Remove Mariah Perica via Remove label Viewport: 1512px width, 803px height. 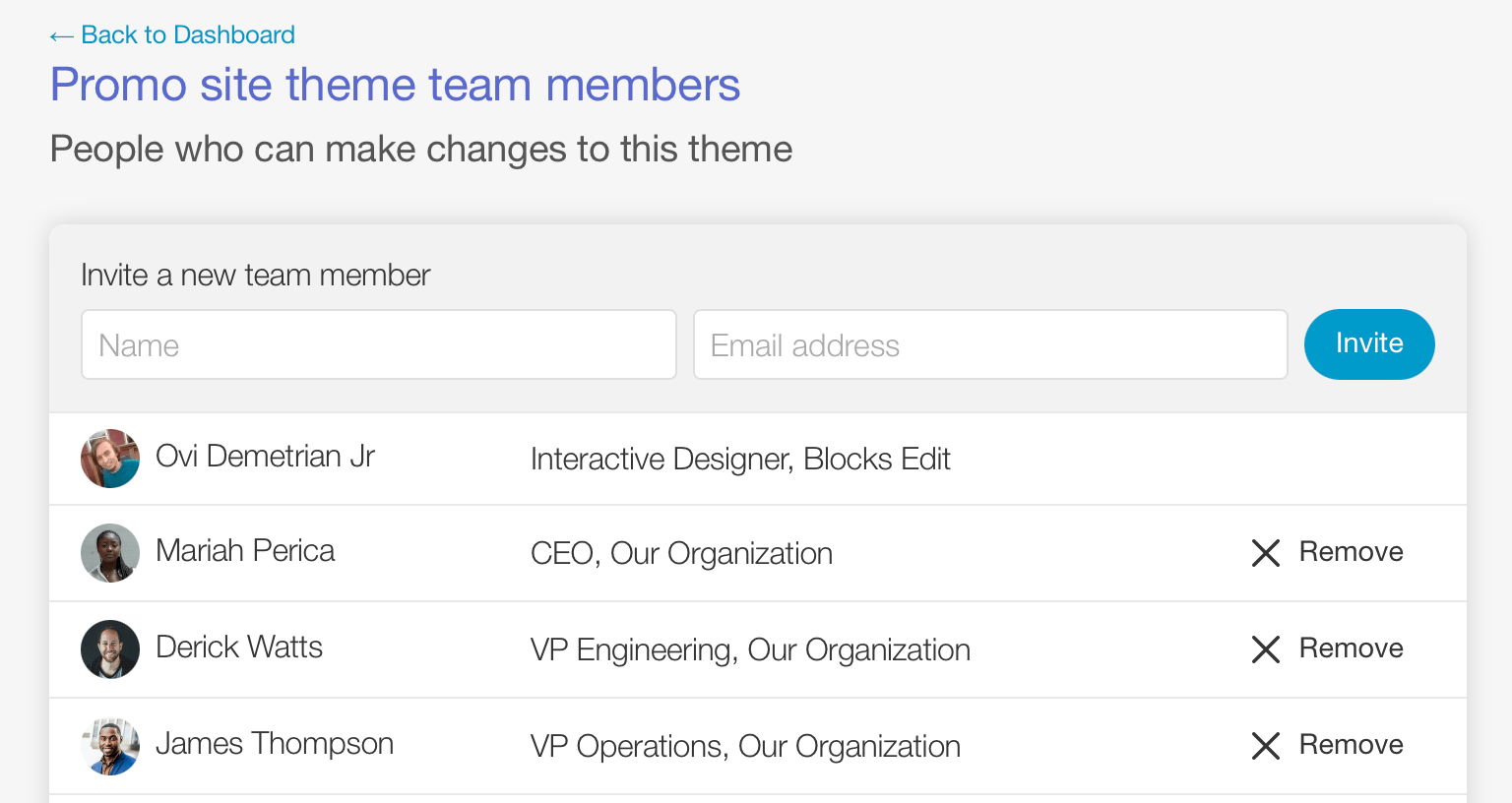click(1351, 551)
